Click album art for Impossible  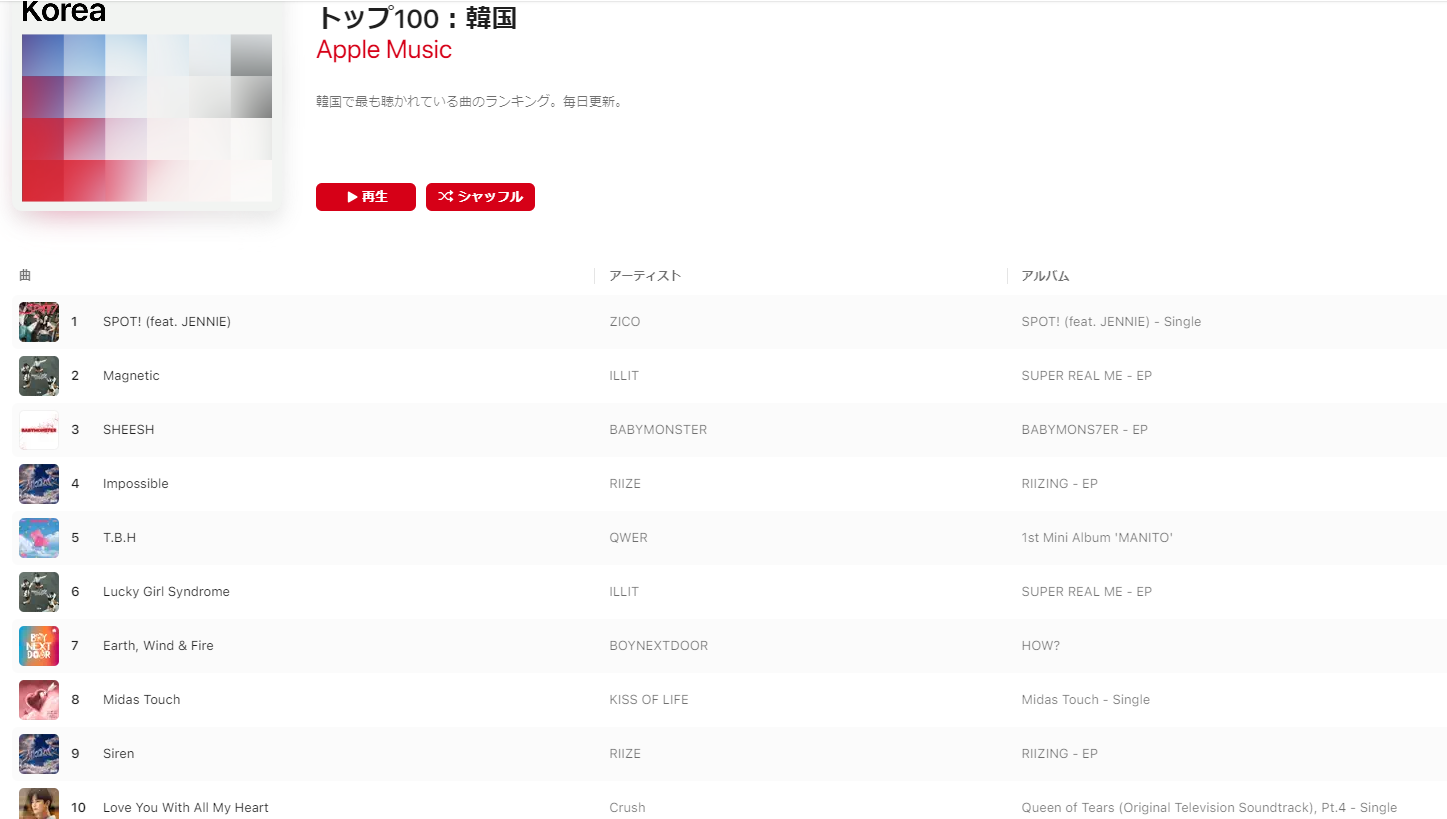(39, 484)
